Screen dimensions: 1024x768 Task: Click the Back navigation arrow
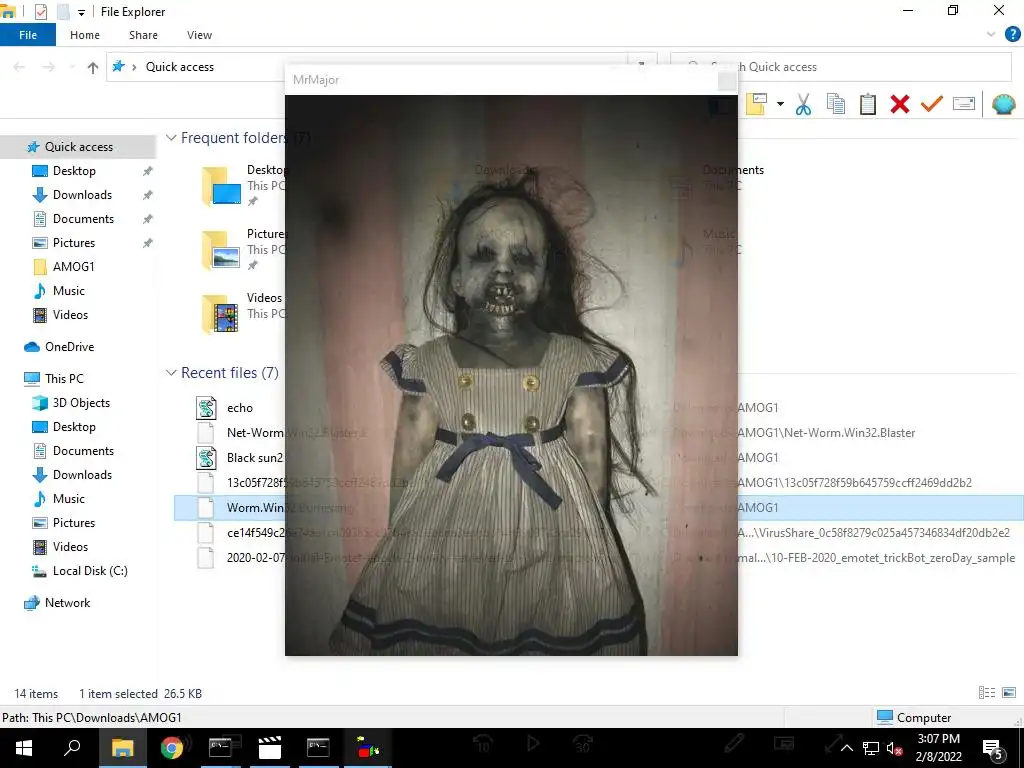(19, 67)
